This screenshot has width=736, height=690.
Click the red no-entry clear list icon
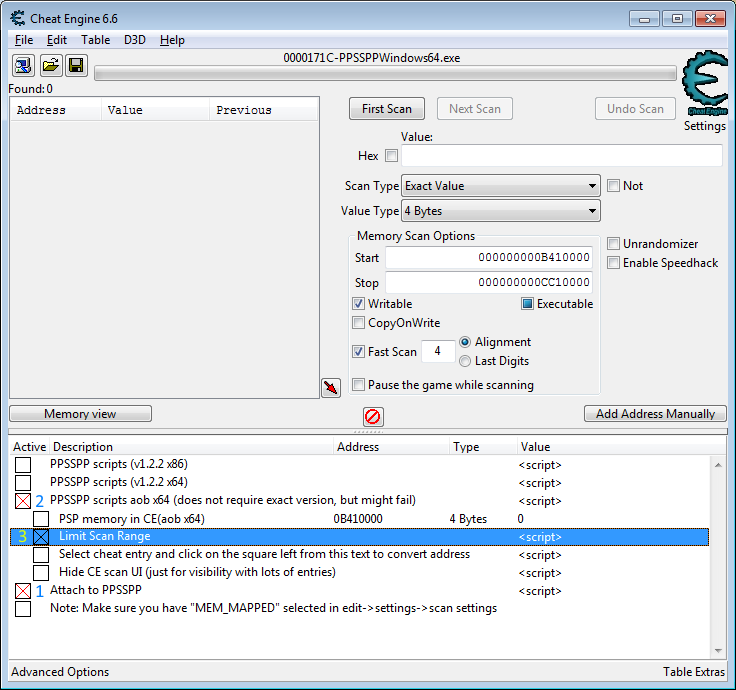pos(373,417)
